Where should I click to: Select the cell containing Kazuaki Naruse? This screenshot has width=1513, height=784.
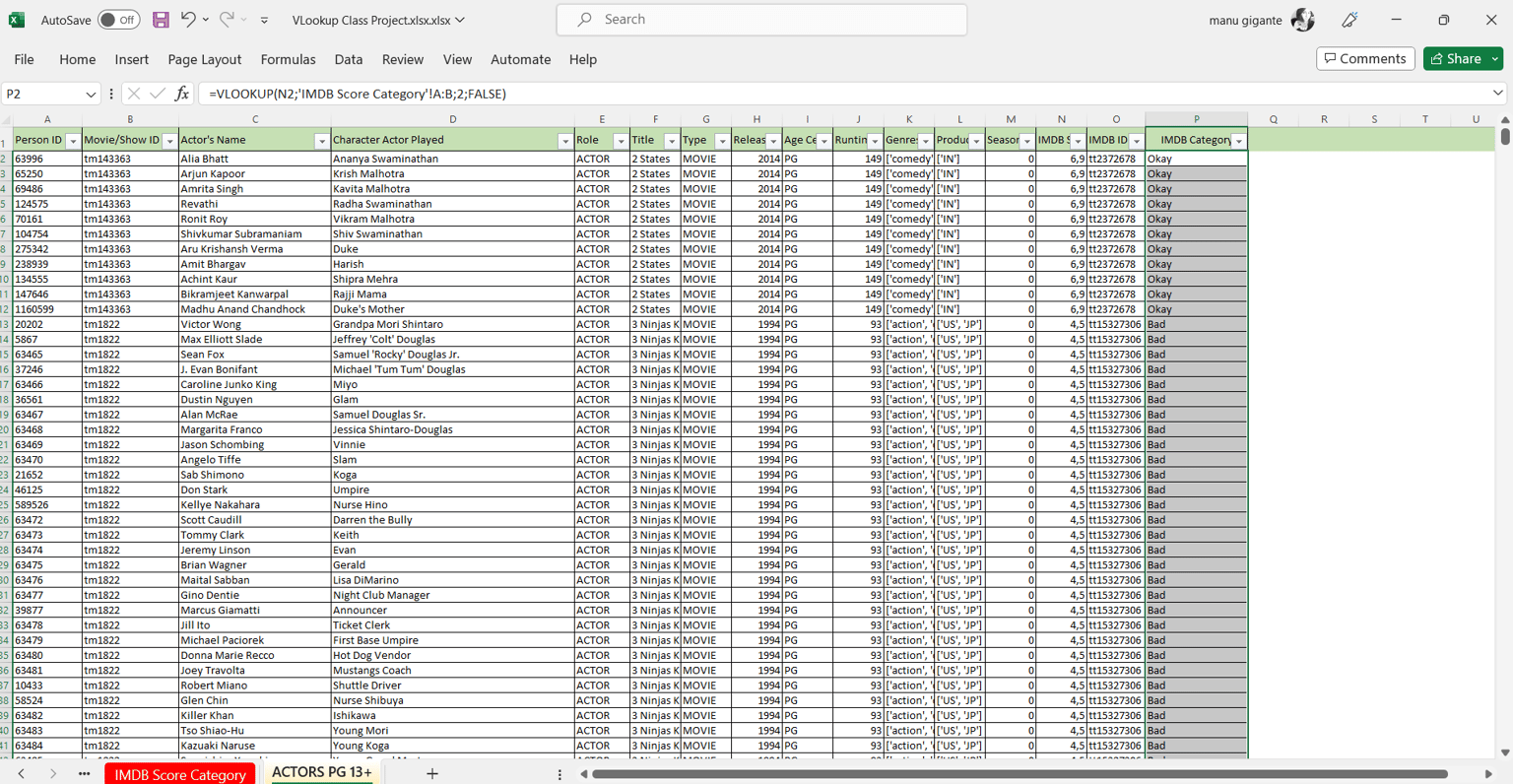tap(254, 746)
